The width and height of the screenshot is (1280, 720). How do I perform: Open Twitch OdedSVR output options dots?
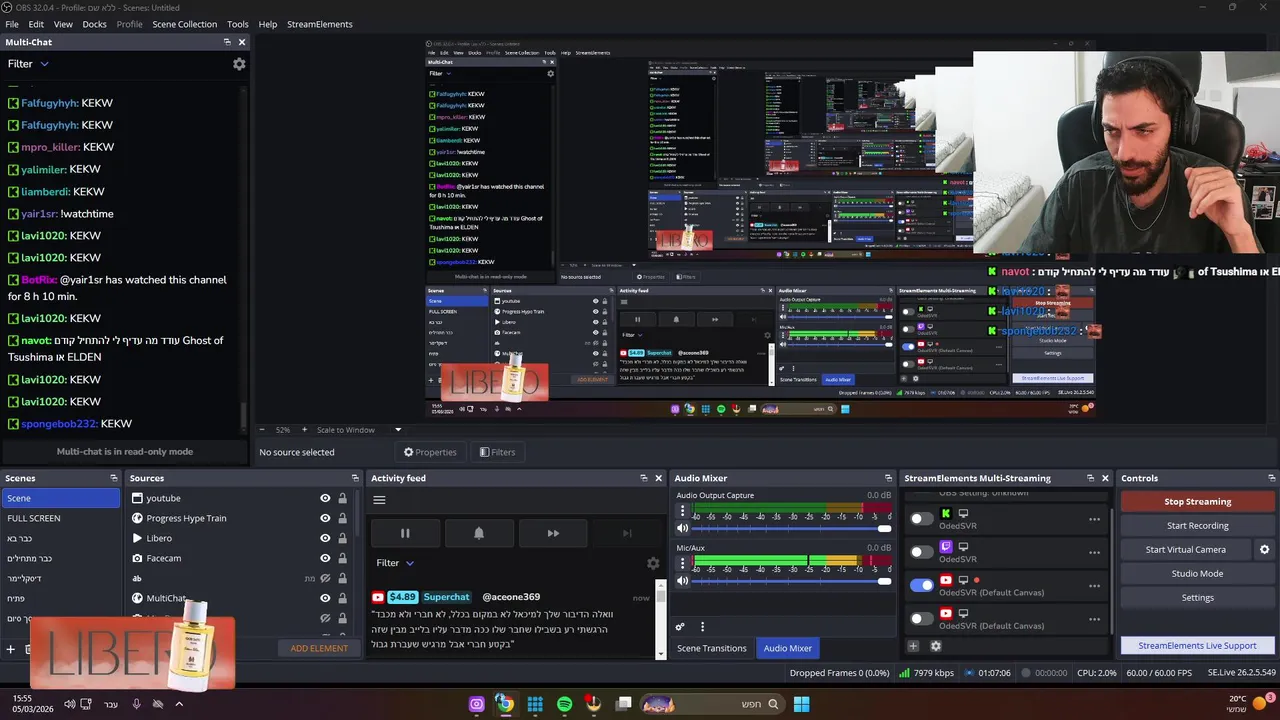coord(1095,552)
